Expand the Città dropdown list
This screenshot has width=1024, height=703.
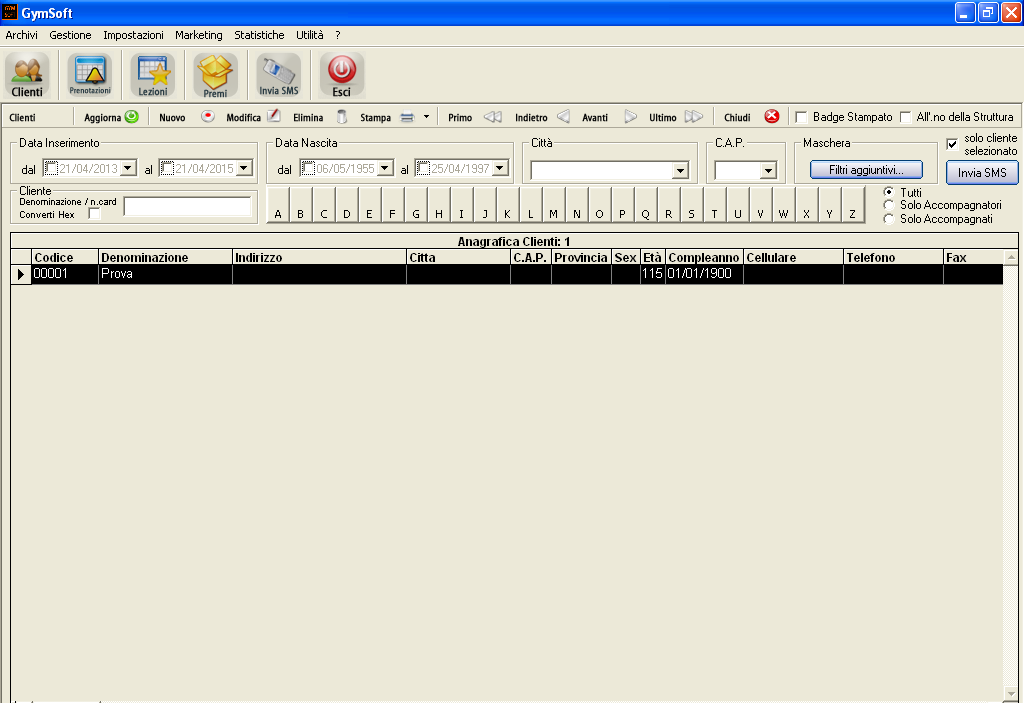[x=680, y=171]
